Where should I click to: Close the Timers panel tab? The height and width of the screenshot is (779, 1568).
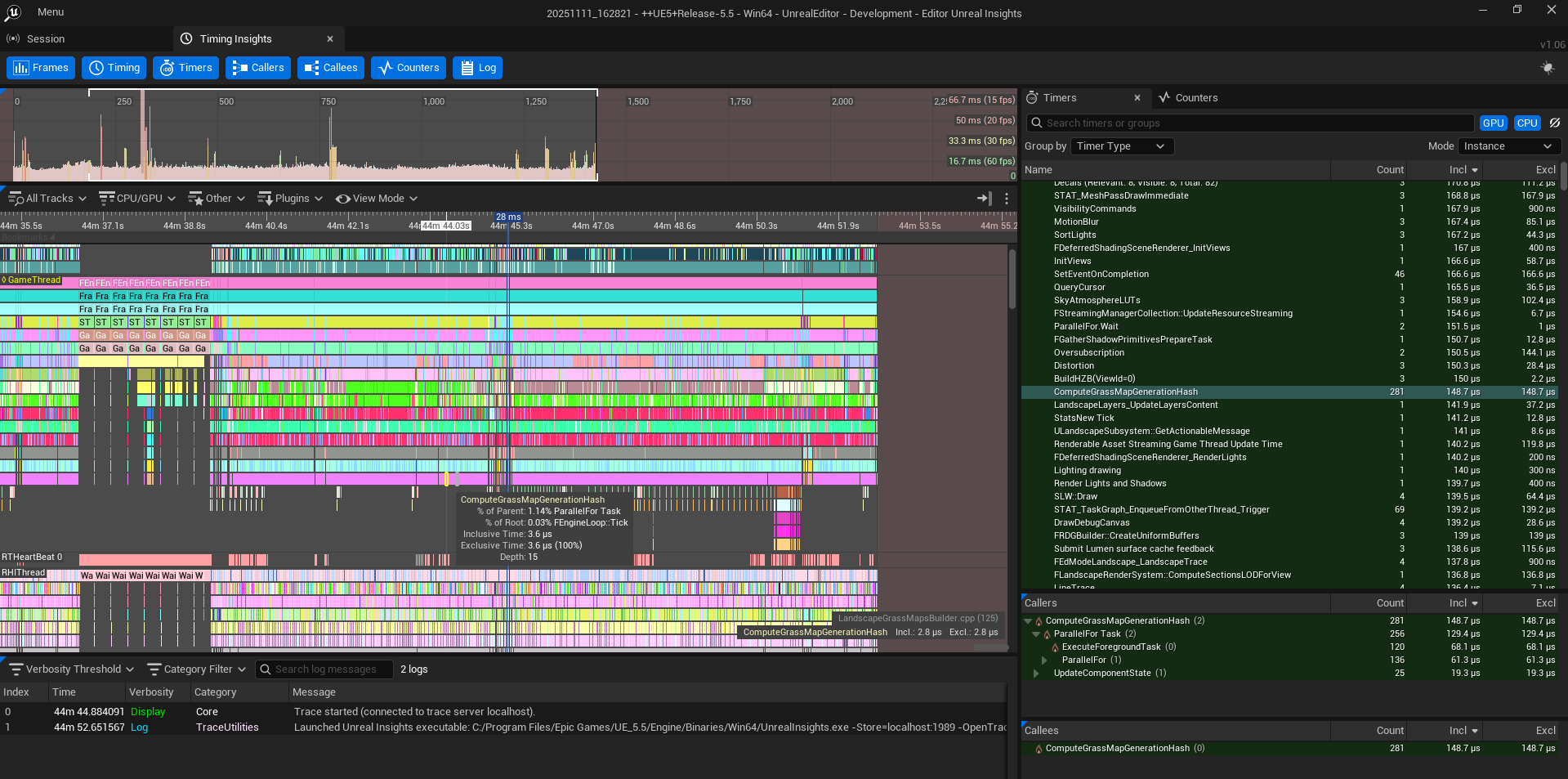[1137, 98]
